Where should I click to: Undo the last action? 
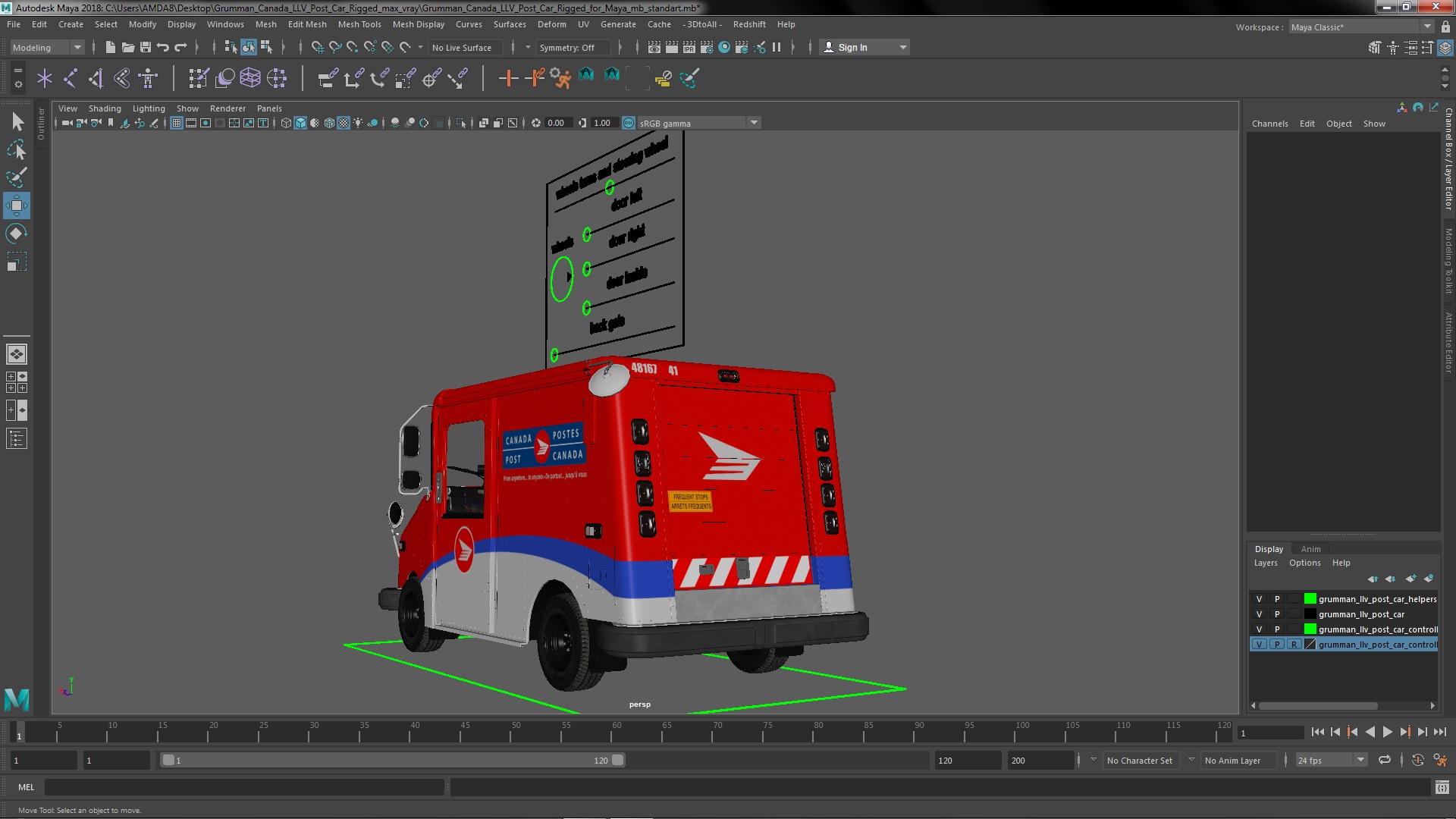click(x=163, y=47)
